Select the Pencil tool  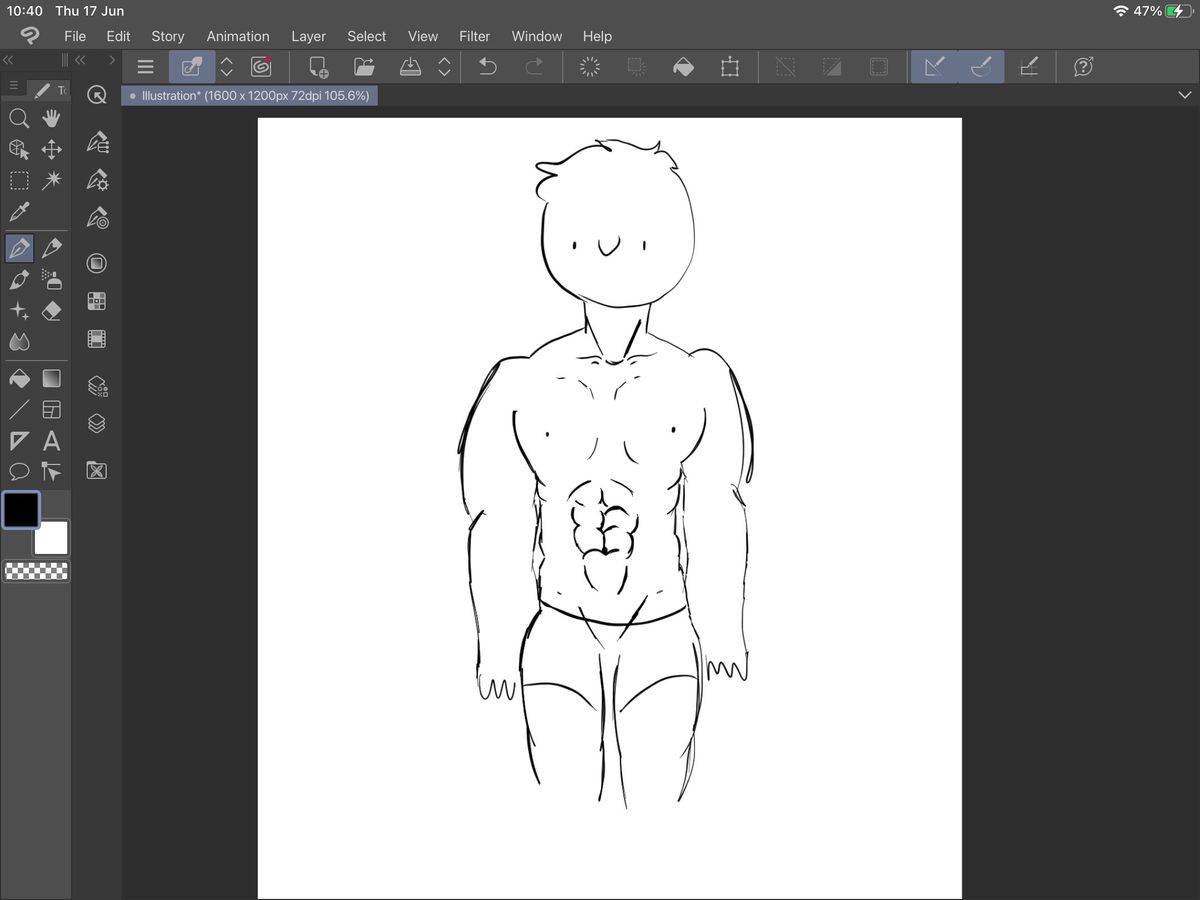point(51,248)
